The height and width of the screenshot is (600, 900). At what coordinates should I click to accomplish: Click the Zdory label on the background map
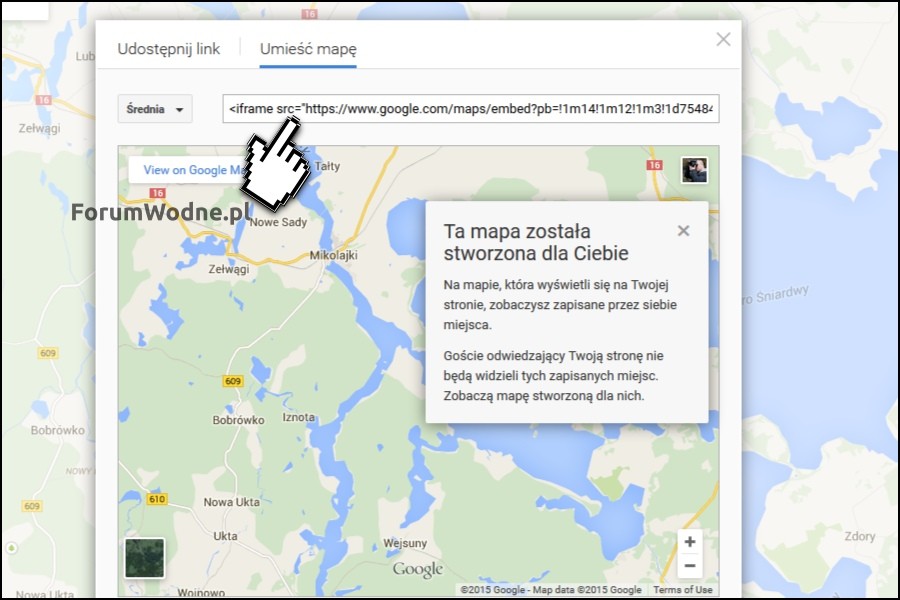(860, 536)
